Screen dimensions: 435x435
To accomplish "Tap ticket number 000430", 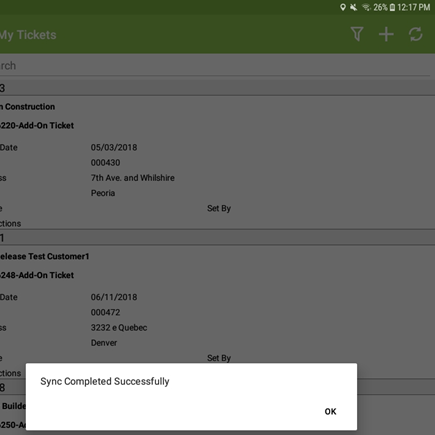I will [x=105, y=163].
